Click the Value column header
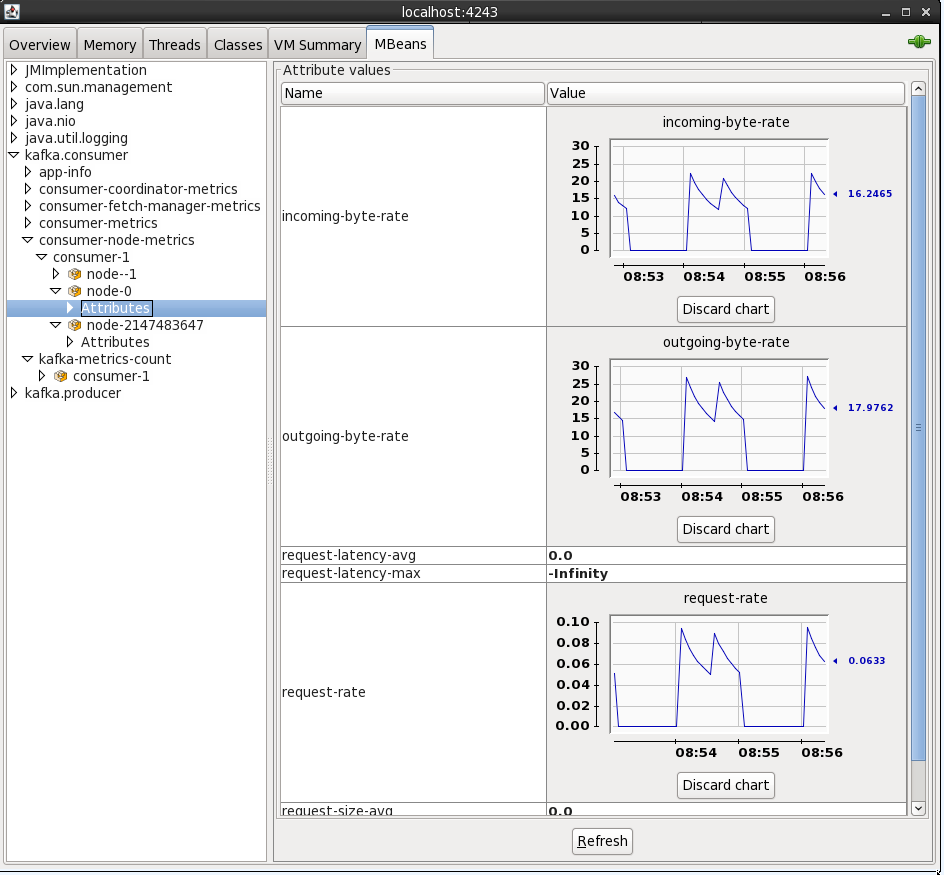Screen dimensions: 944x875 click(725, 93)
